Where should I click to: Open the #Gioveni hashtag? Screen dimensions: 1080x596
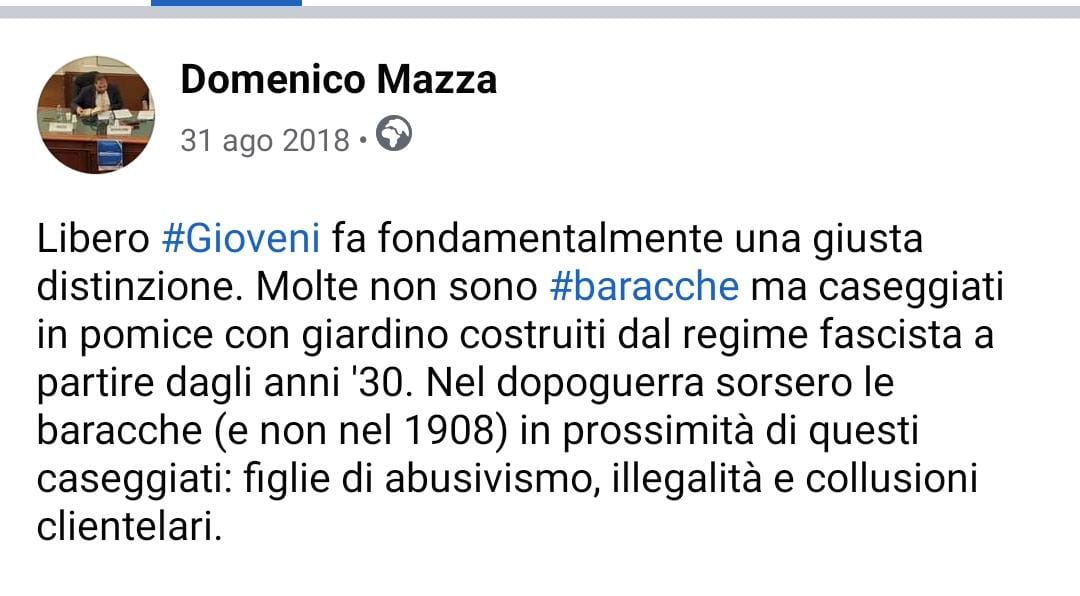[241, 238]
